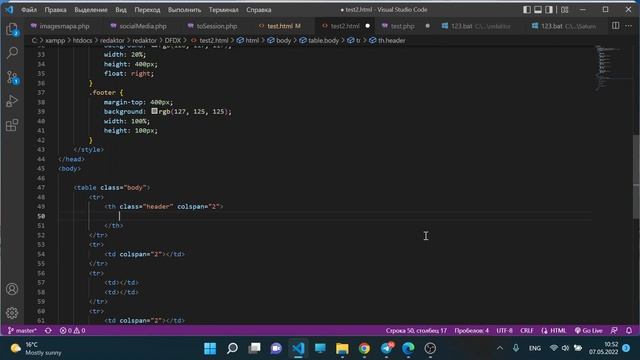Switch to test.php tab

click(402, 26)
